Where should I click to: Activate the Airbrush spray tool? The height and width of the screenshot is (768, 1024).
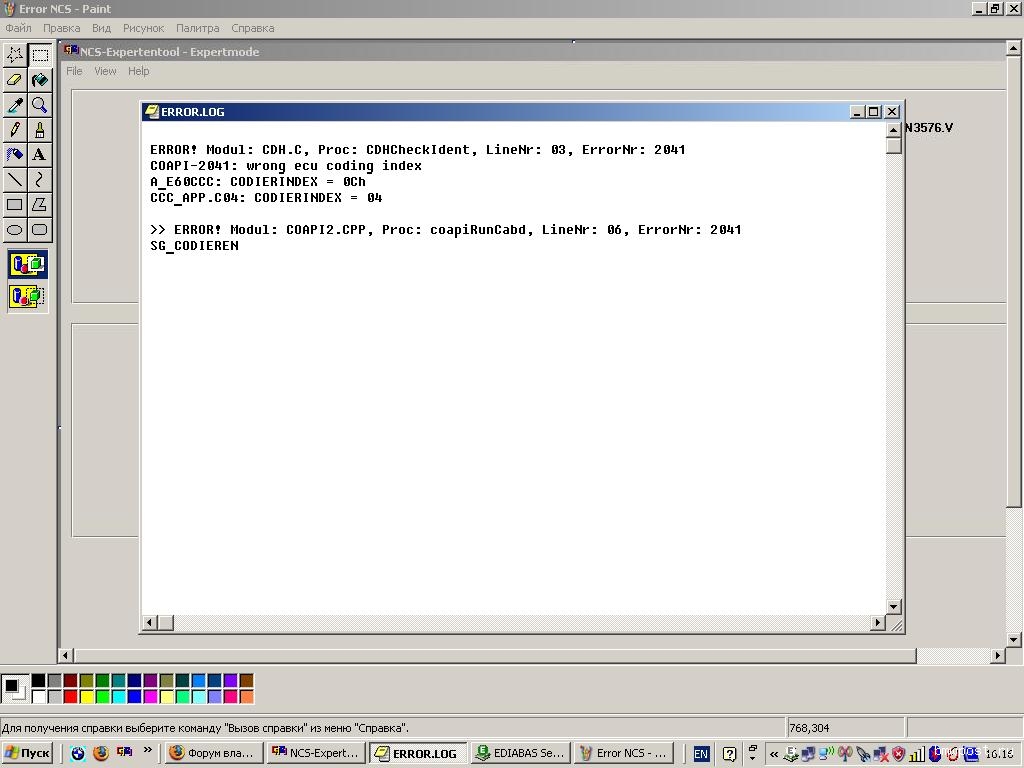pos(15,155)
